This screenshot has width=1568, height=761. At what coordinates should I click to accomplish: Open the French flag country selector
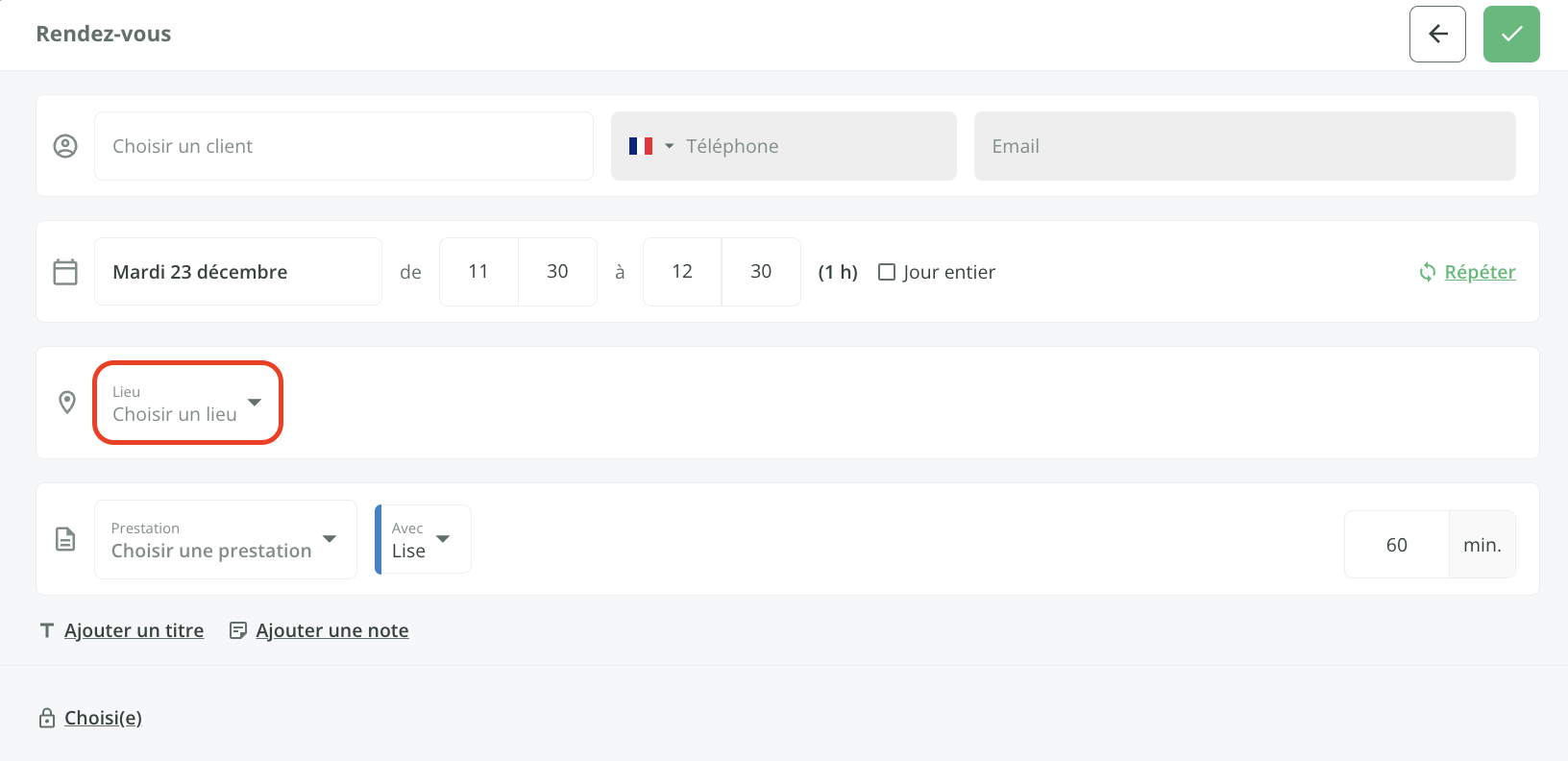click(650, 146)
